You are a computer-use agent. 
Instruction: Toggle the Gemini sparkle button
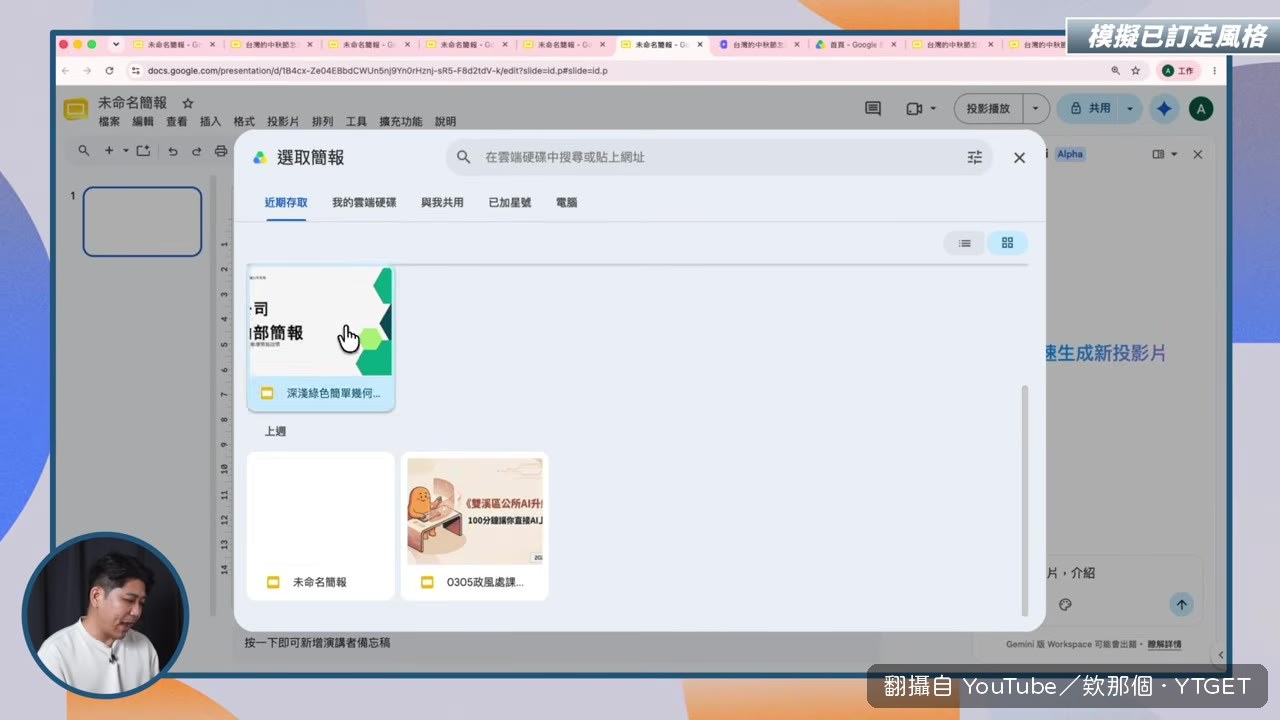click(1164, 108)
